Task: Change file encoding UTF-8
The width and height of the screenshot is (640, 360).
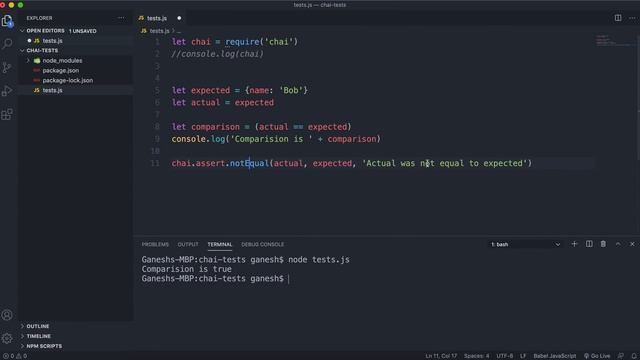Action: coord(504,356)
